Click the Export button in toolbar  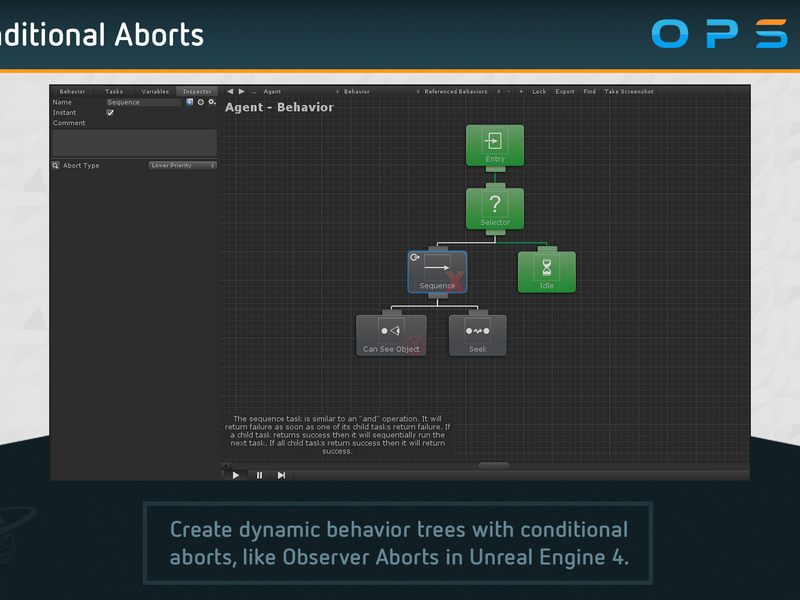pos(565,91)
